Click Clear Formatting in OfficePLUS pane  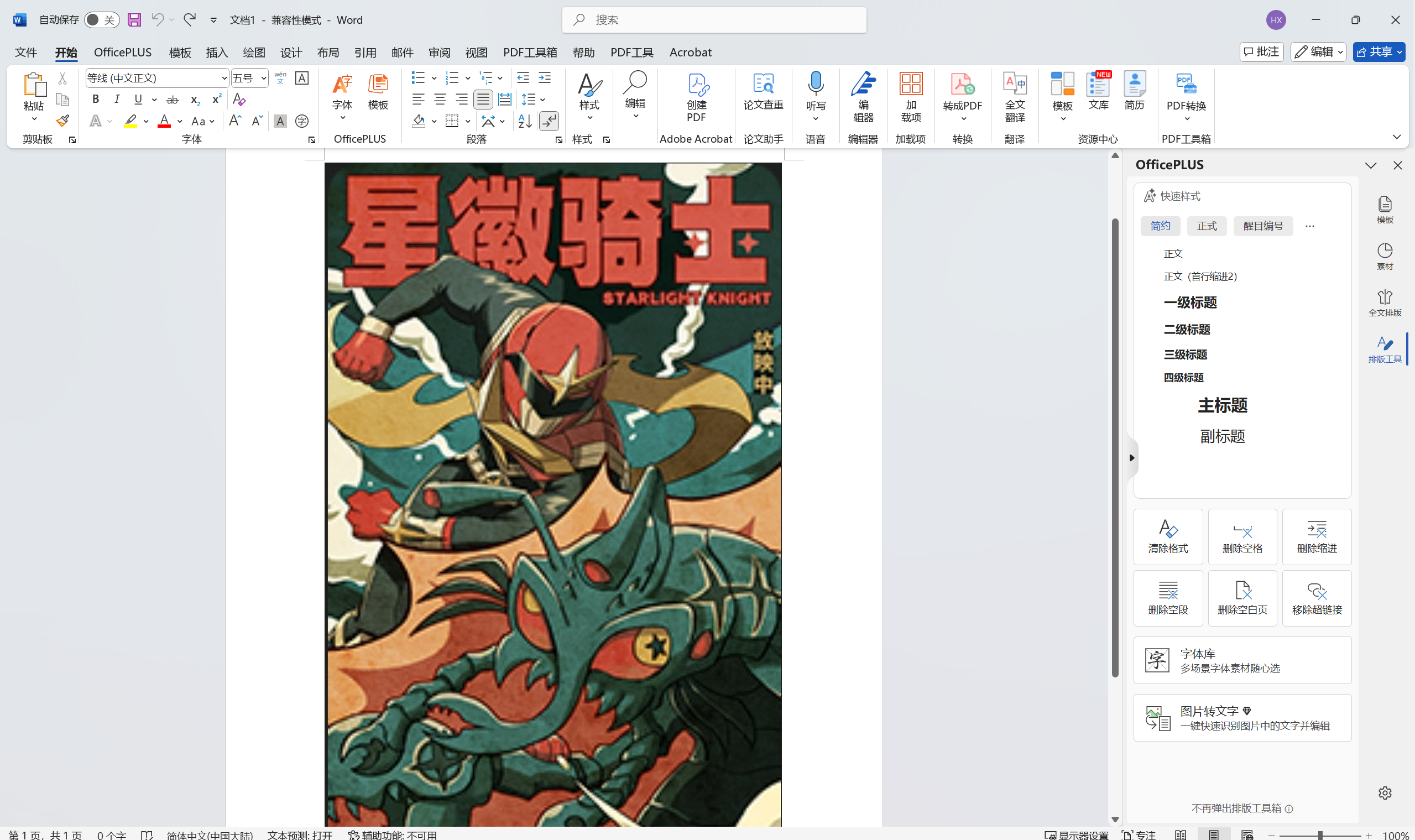1168,536
